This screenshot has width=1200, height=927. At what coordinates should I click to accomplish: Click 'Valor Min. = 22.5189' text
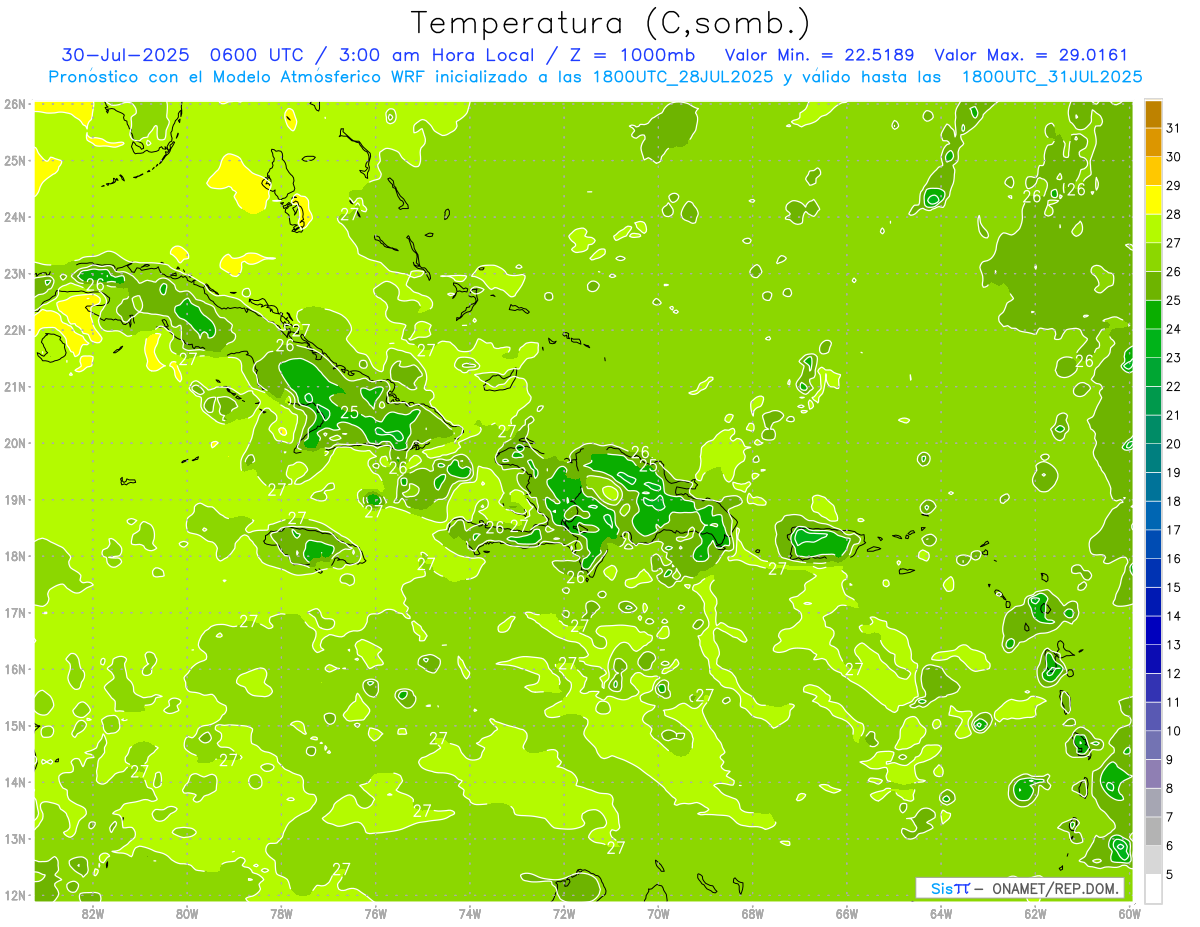point(819,55)
